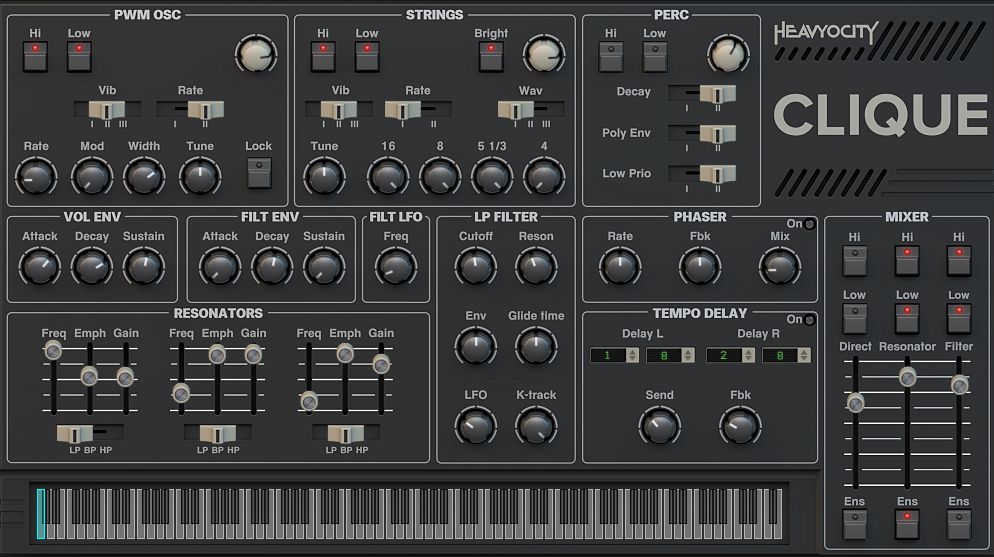Screen dimensions: 994x557
Task: Click the PWM OSC volume knob
Action: click(x=256, y=54)
